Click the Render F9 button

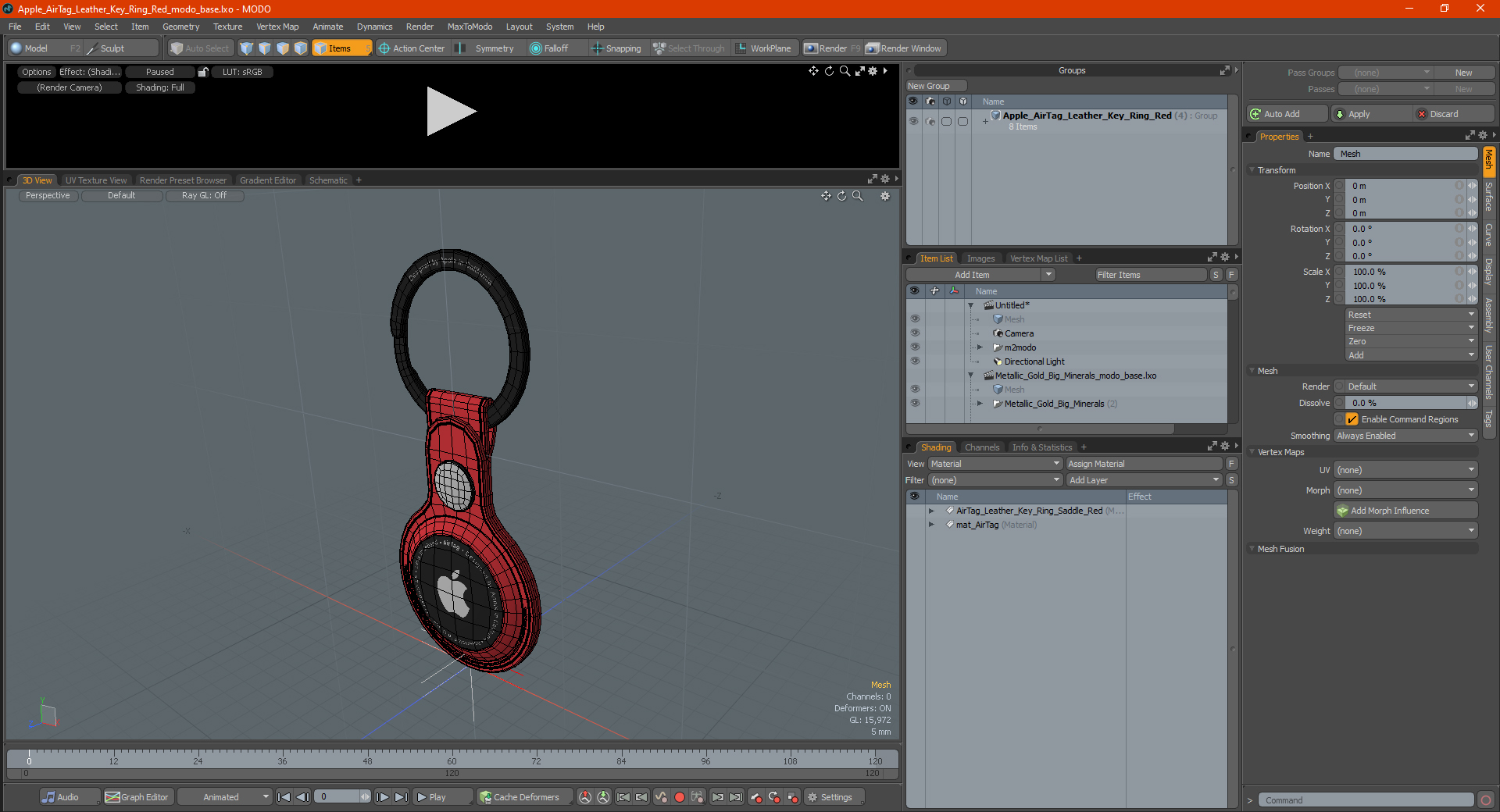click(x=832, y=48)
